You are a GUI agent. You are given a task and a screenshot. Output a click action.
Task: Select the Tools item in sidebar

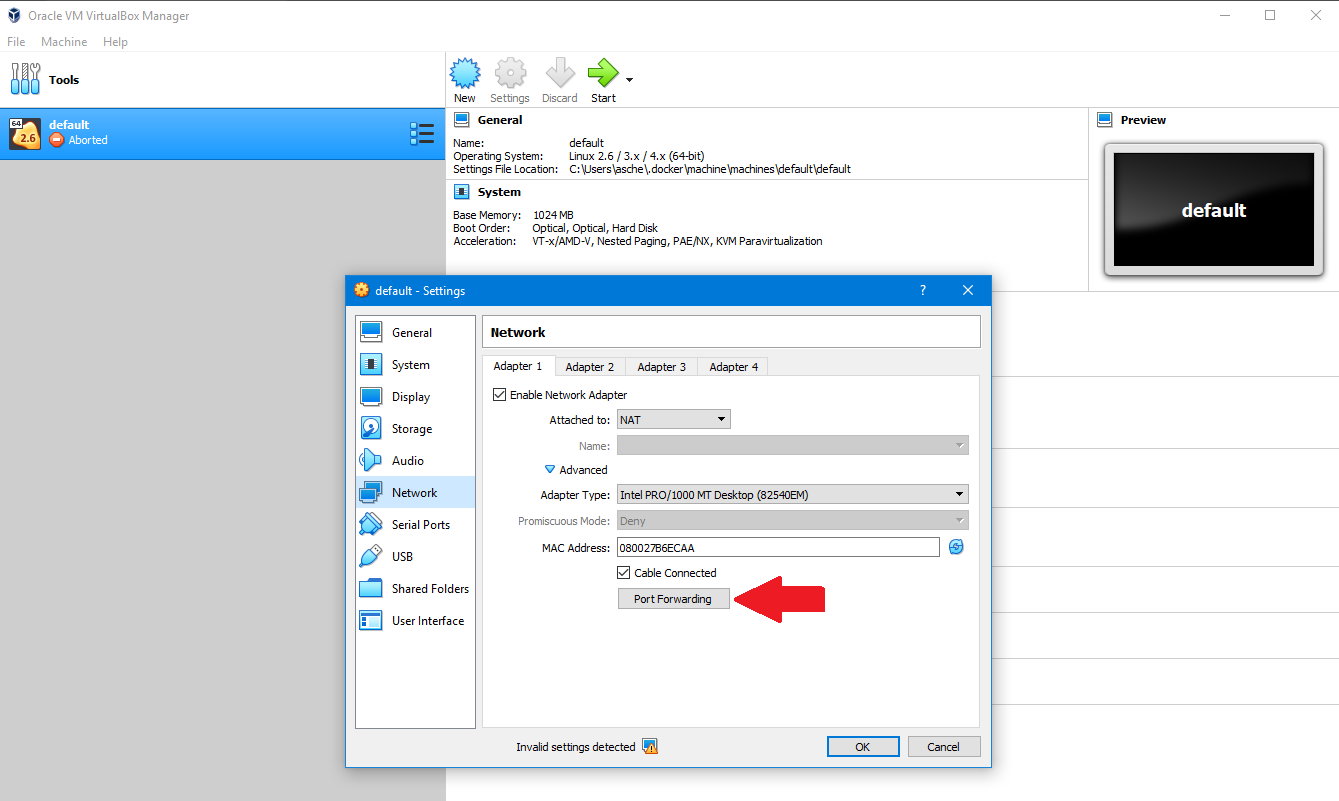pyautogui.click(x=222, y=80)
